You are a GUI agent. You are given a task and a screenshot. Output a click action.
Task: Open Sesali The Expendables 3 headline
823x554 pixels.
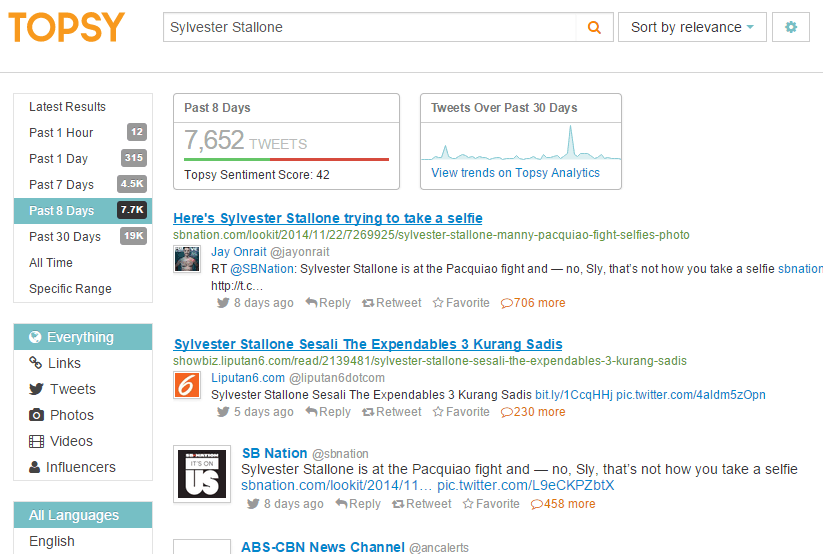coord(368,344)
